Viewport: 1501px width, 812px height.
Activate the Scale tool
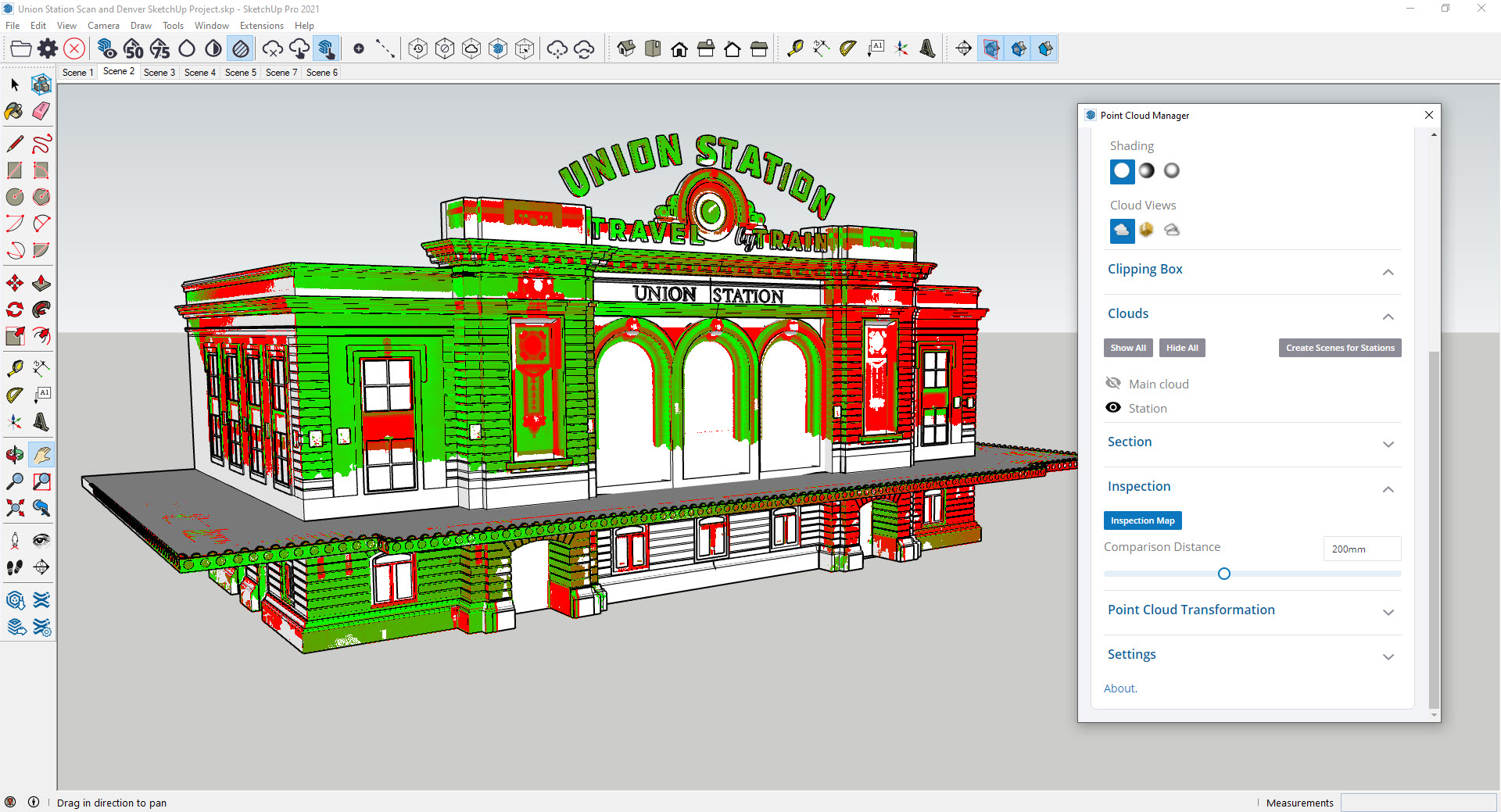(x=15, y=336)
